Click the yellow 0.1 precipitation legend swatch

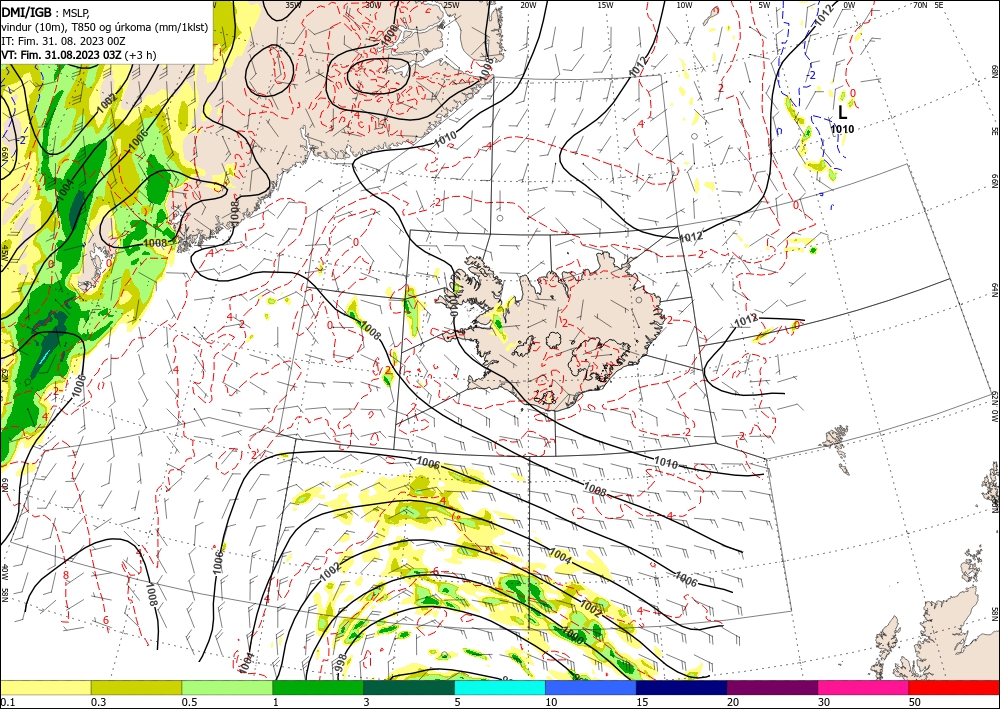coord(45,687)
